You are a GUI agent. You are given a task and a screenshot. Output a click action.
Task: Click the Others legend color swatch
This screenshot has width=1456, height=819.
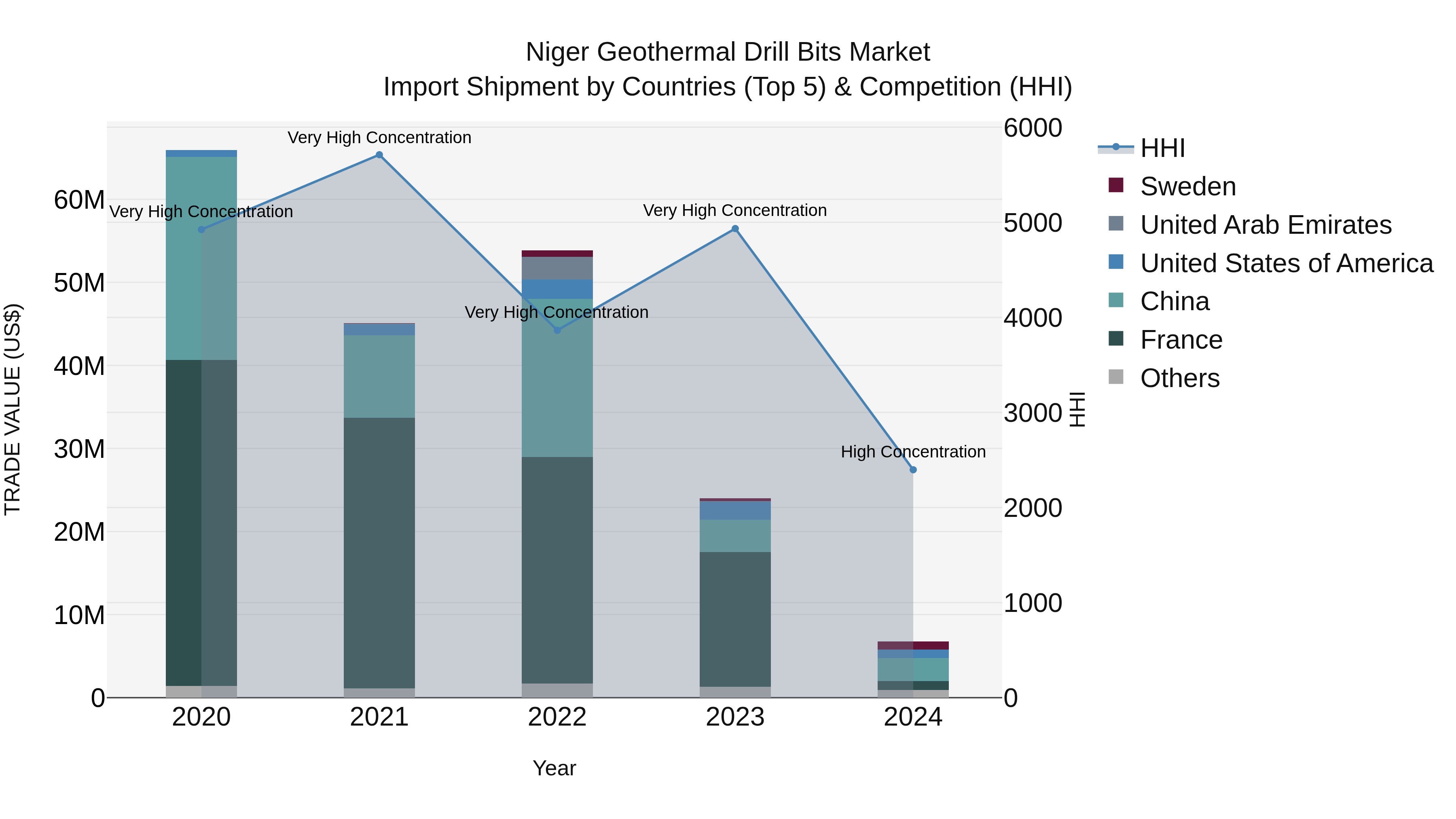tap(1116, 377)
